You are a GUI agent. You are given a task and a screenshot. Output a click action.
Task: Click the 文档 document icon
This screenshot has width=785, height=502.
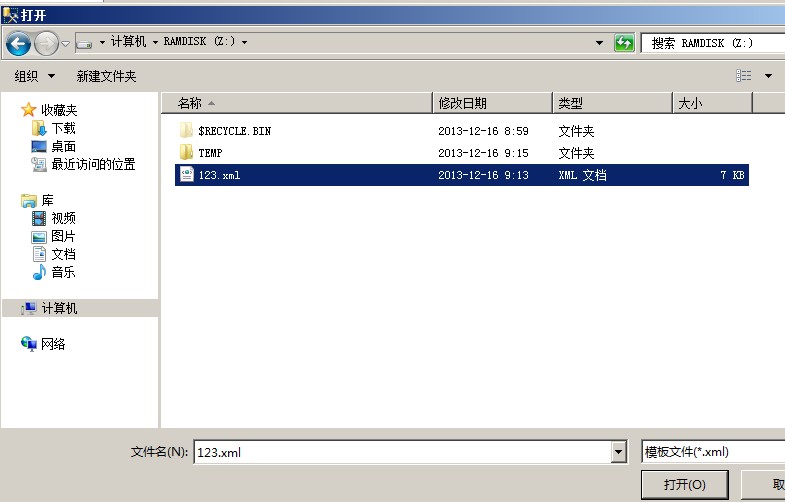pyautogui.click(x=39, y=254)
